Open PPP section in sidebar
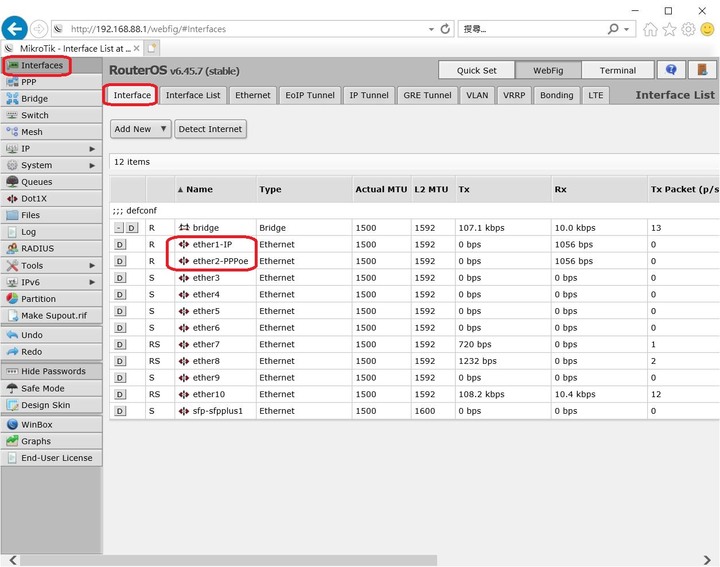This screenshot has width=720, height=567. [51, 82]
